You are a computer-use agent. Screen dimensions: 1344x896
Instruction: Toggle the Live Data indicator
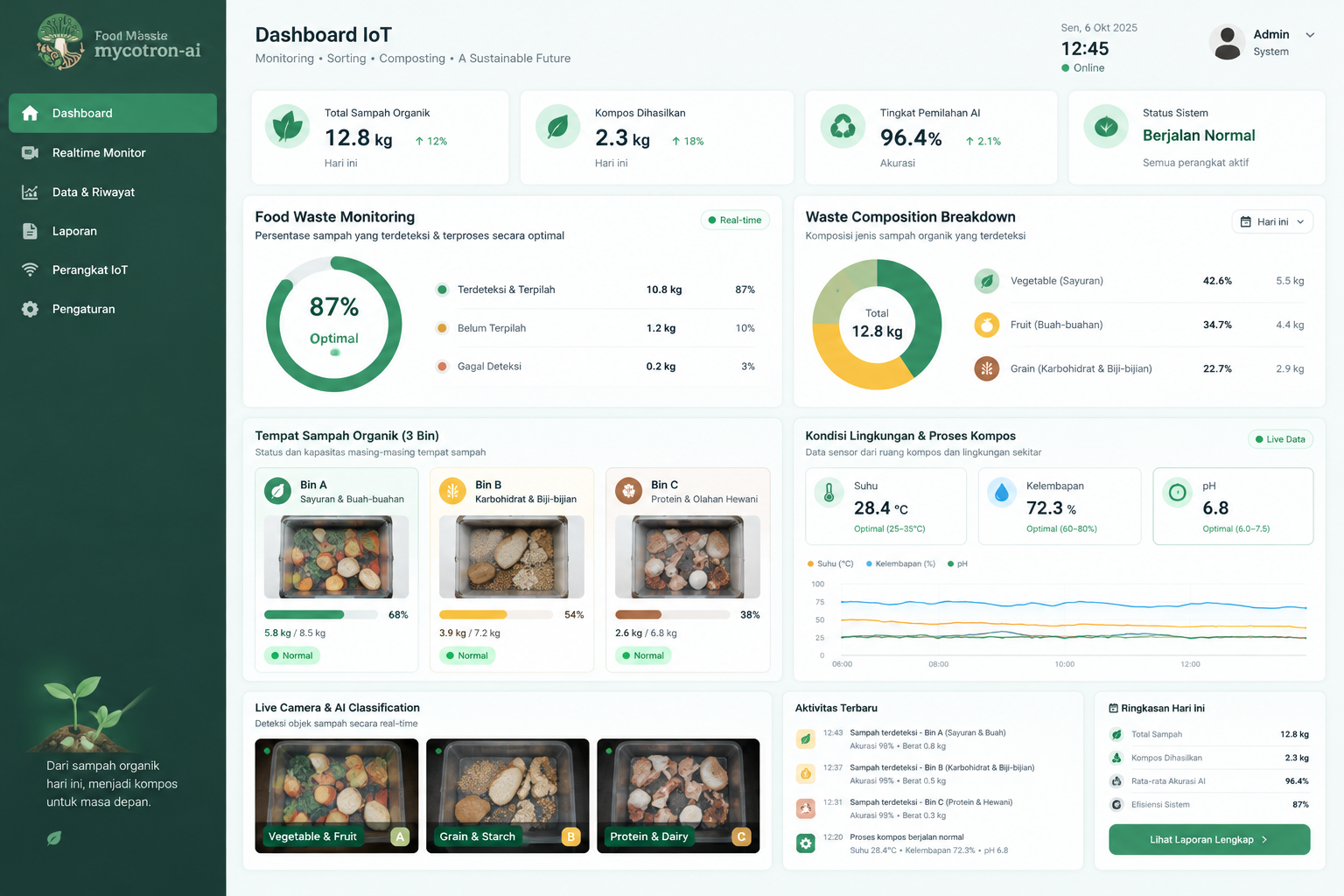coord(1280,439)
